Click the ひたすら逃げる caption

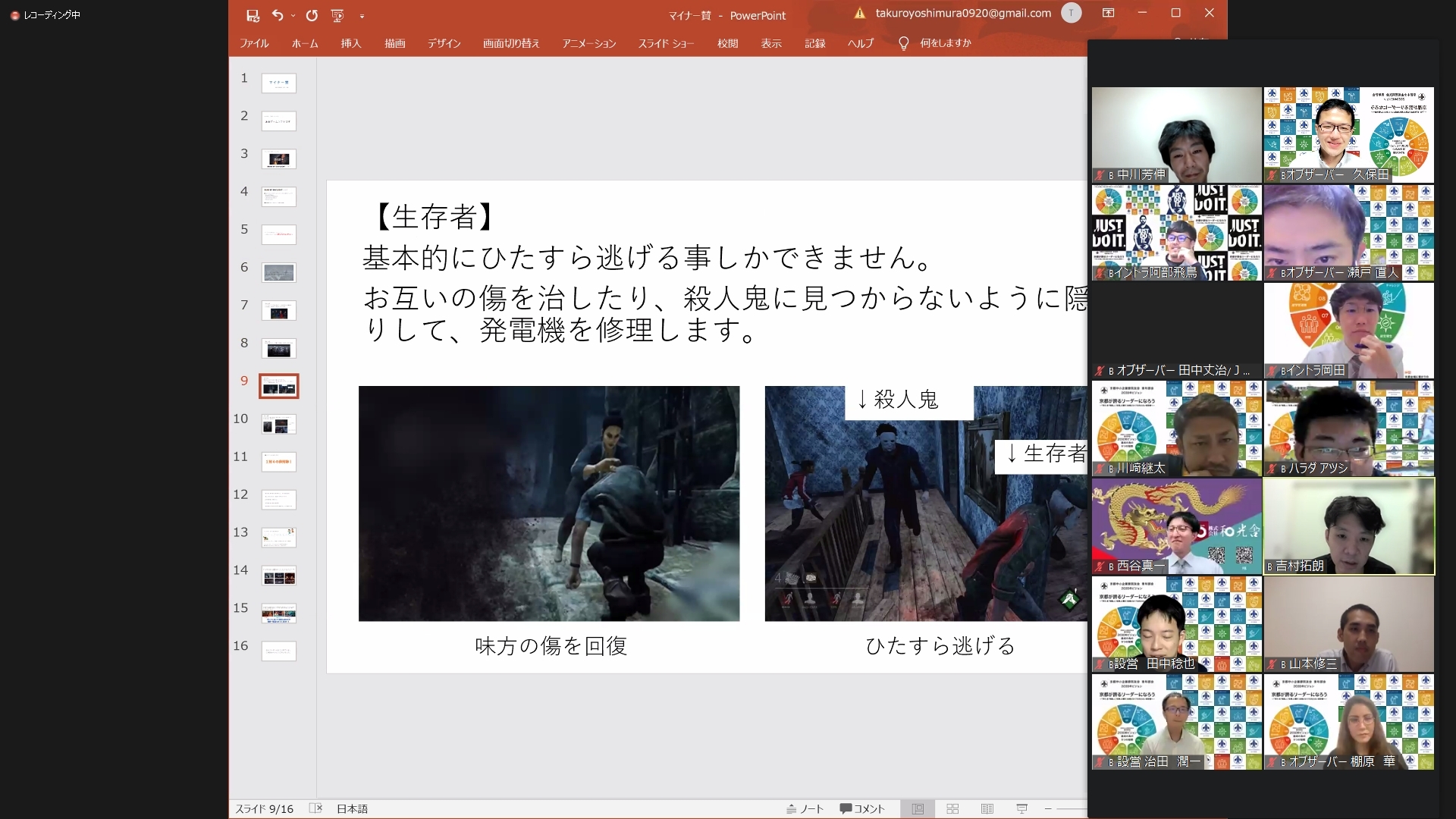940,646
